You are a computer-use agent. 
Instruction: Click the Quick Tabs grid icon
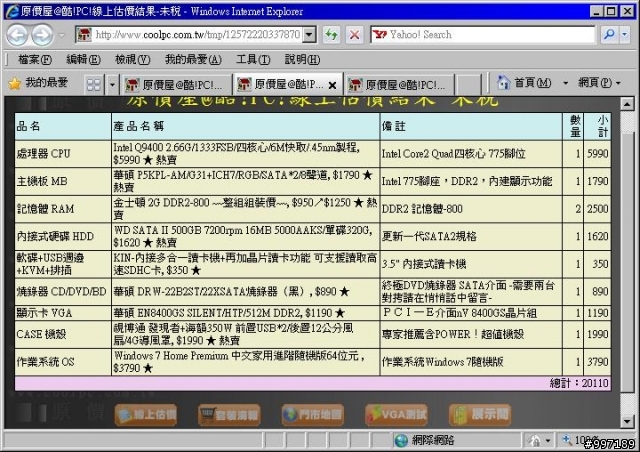point(93,85)
